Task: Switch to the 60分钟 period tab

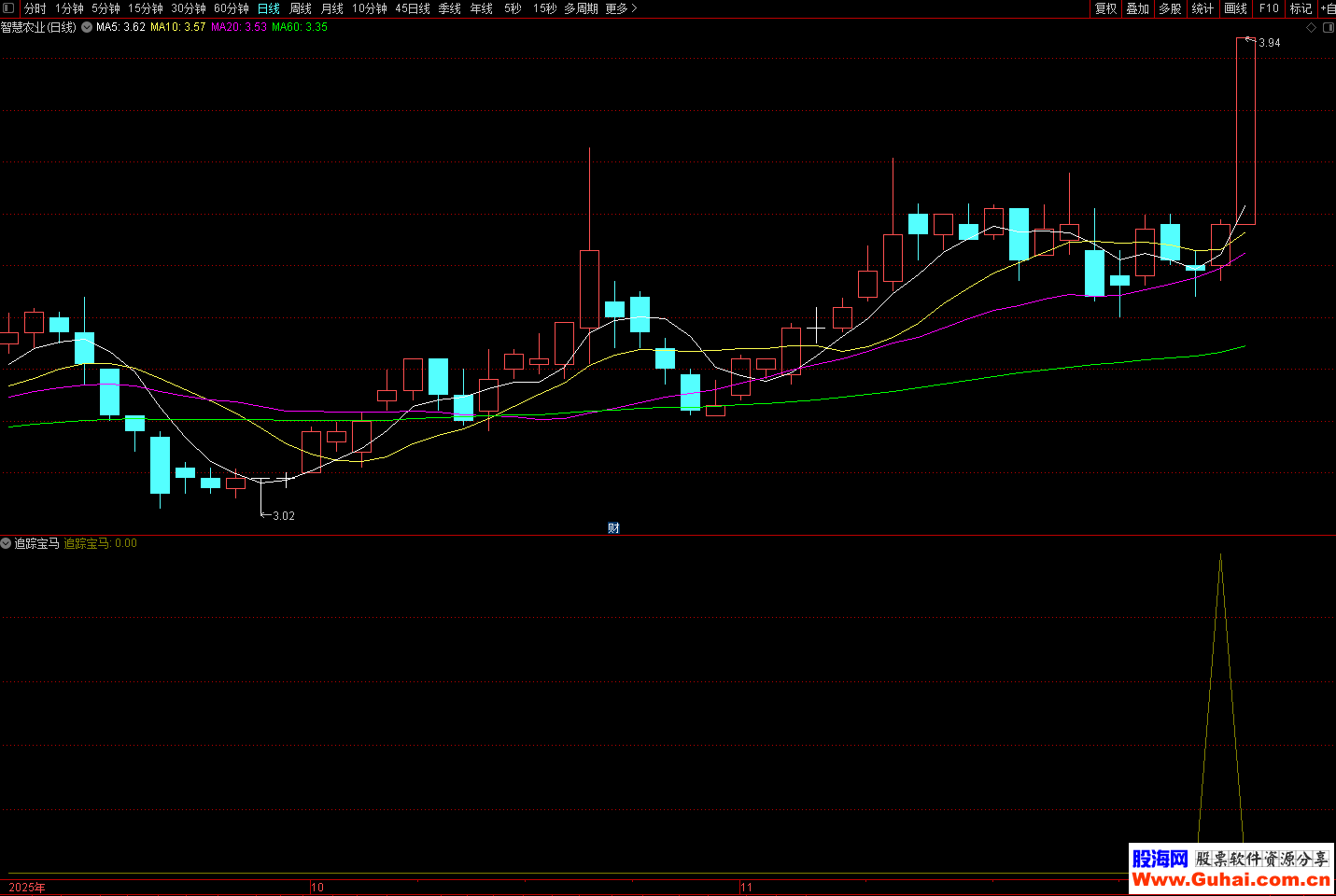Action: tap(232, 8)
